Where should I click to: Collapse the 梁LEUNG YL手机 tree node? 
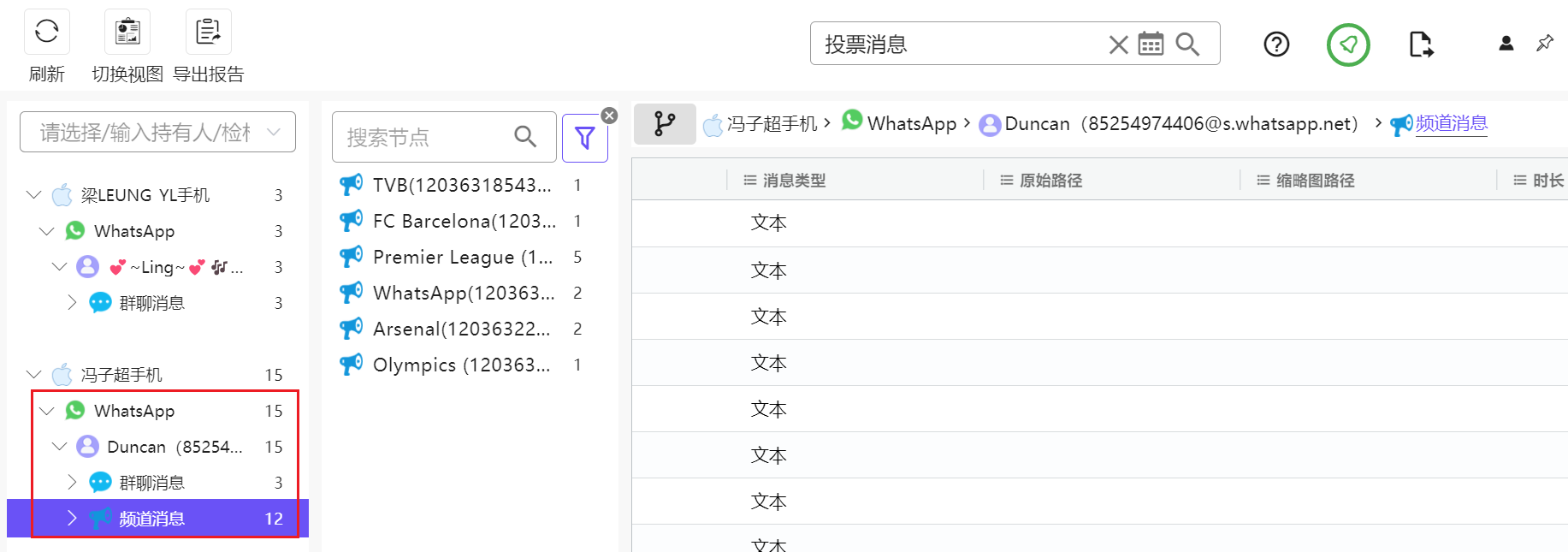click(34, 195)
